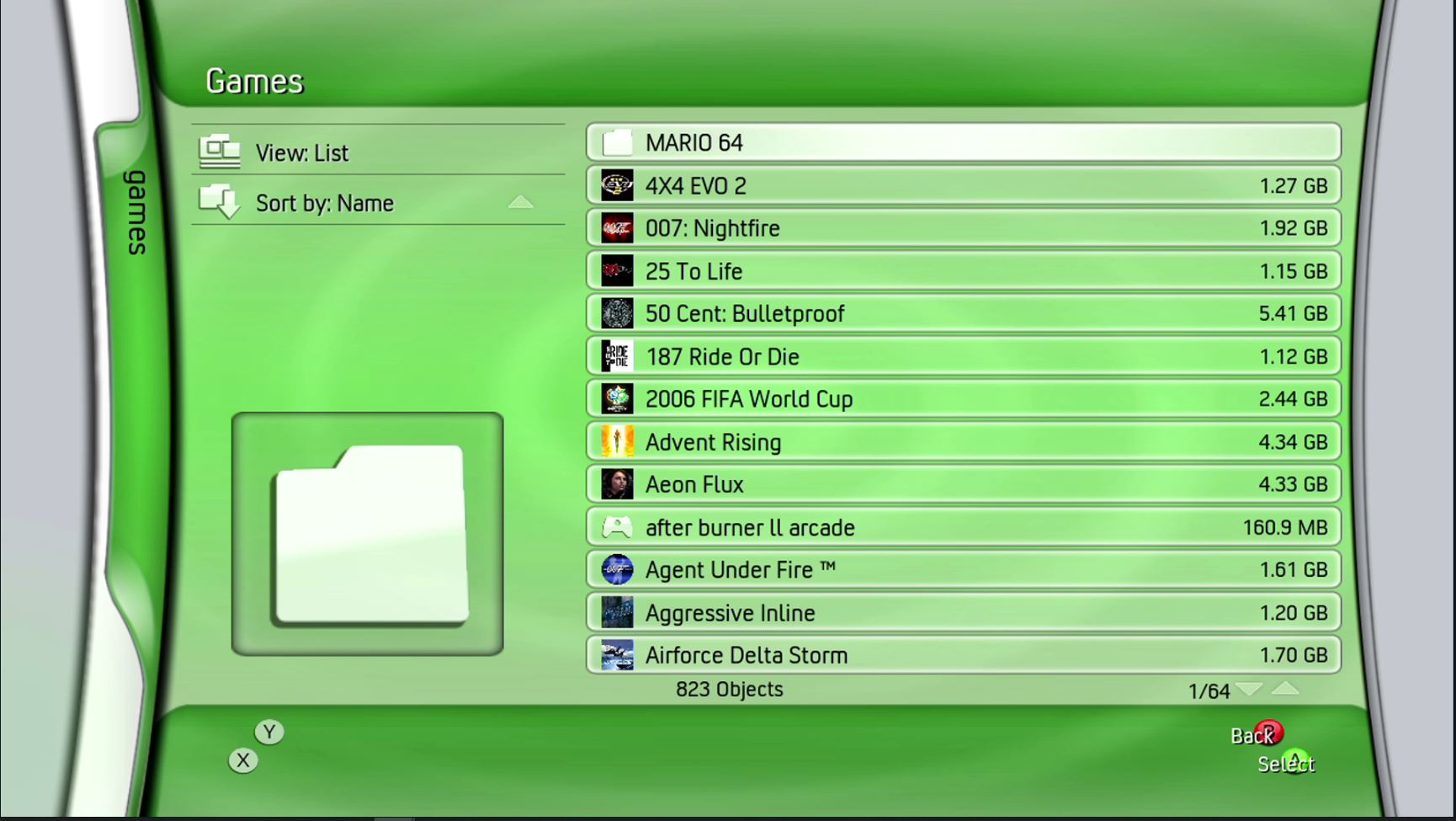The width and height of the screenshot is (1456, 821).
Task: Click the 007: Nightfire game icon
Action: 617,228
